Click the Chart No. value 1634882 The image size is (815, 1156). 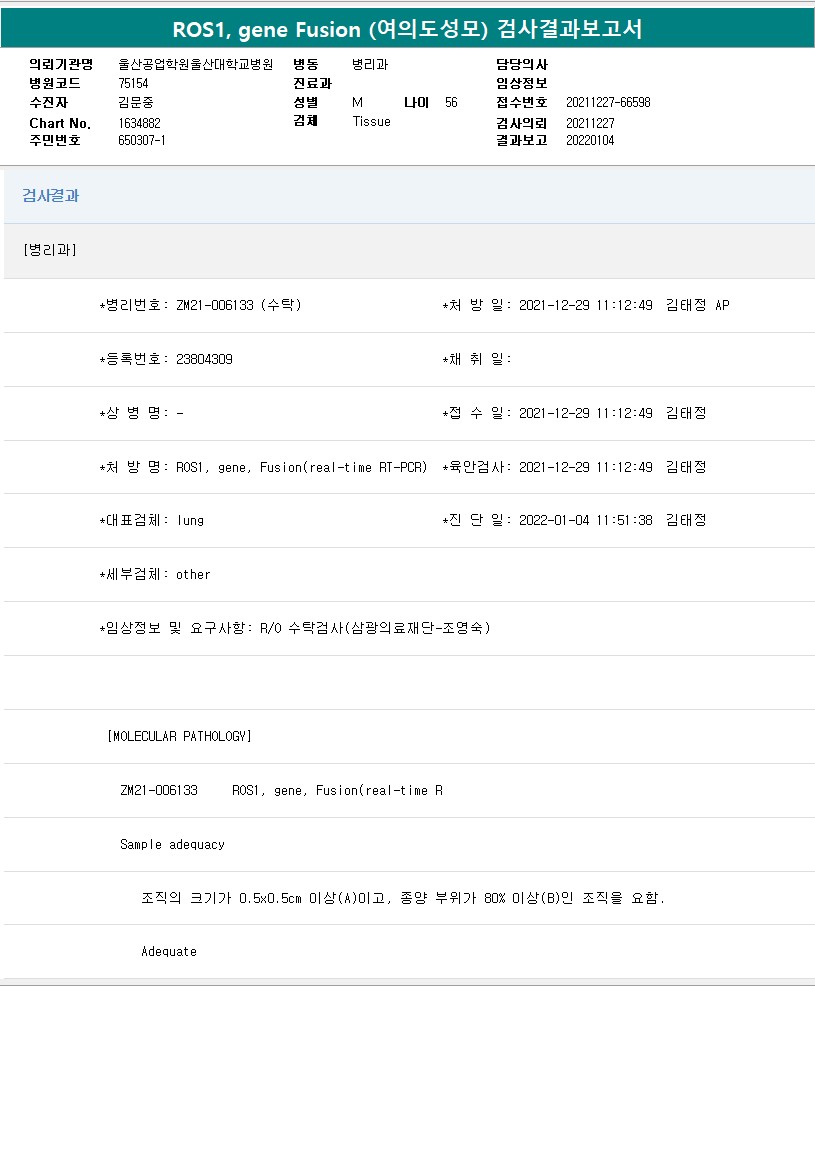(139, 122)
